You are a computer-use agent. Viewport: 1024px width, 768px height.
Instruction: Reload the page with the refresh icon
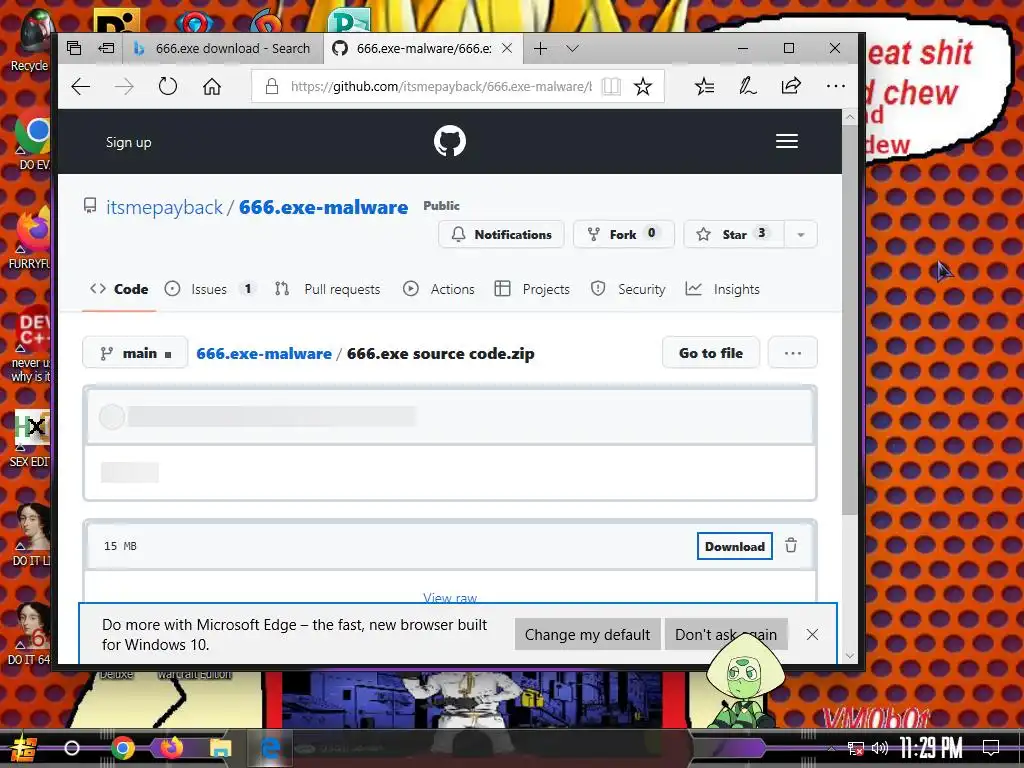click(x=168, y=86)
